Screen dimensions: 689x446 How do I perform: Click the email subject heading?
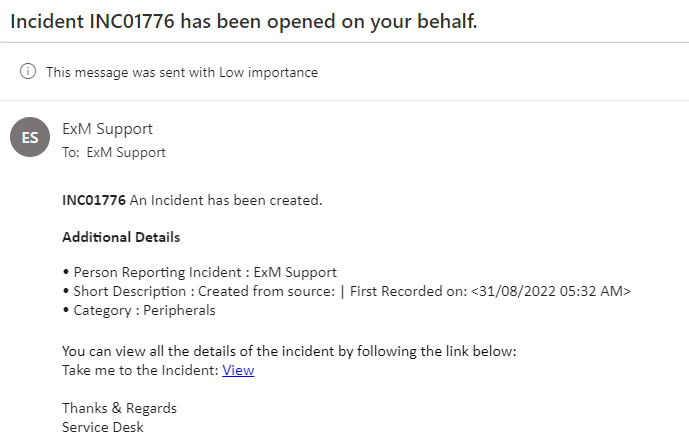[x=243, y=21]
